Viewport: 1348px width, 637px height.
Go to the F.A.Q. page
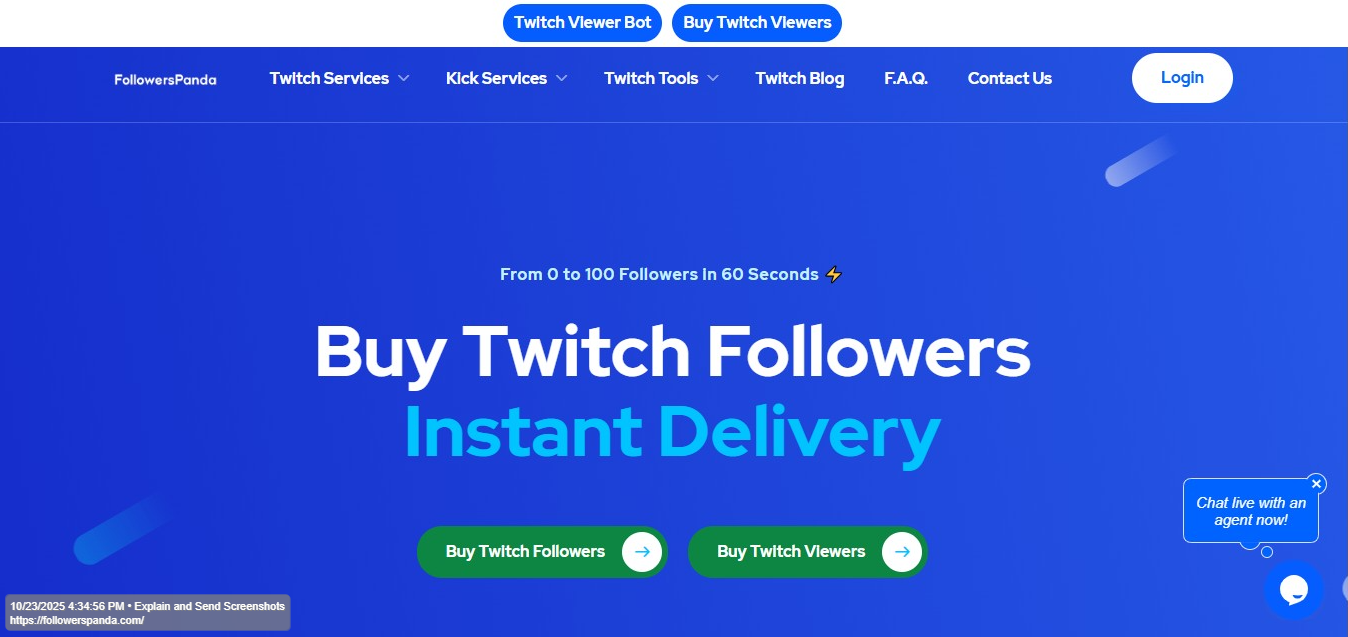[906, 78]
